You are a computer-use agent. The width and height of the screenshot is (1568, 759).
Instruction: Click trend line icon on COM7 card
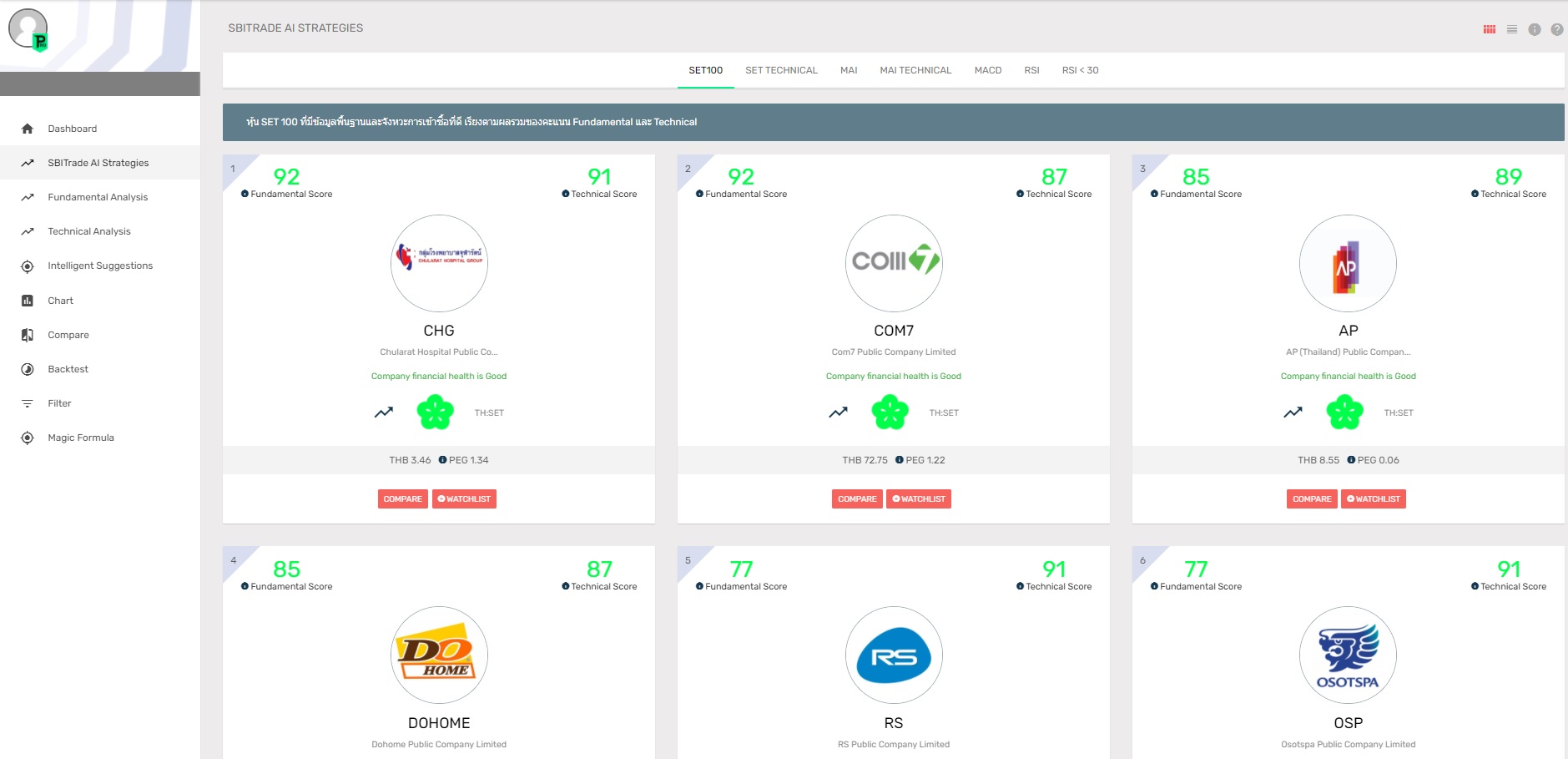click(839, 412)
